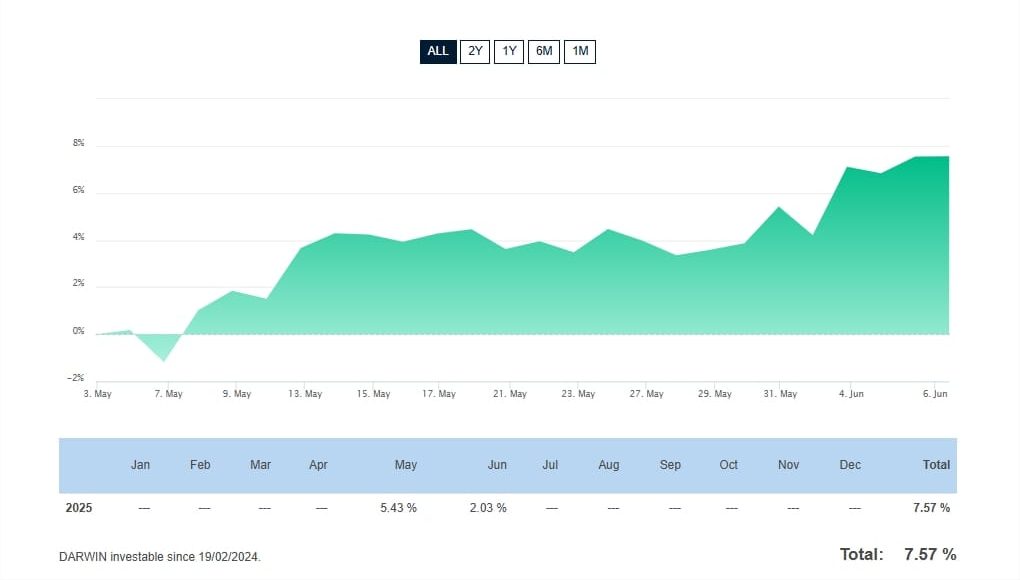Select the 6M timeframe
This screenshot has width=1020, height=580.
[543, 51]
